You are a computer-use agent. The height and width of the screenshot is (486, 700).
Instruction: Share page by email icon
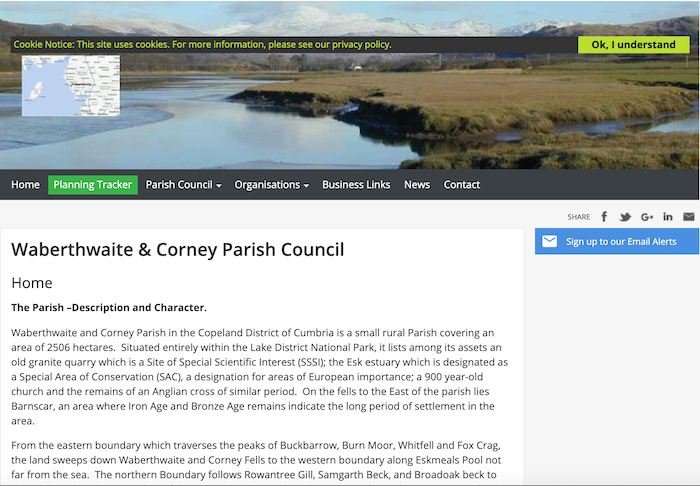pos(688,217)
